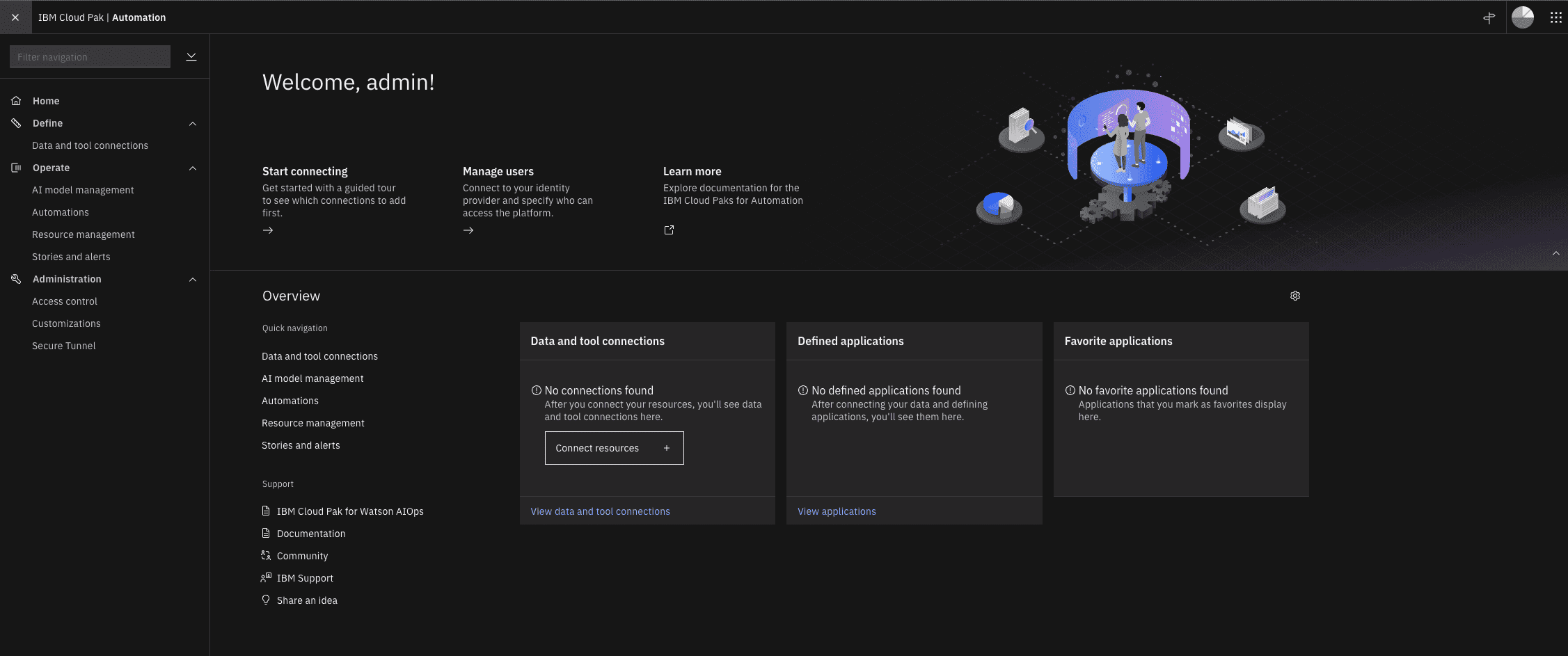Screen dimensions: 1568x656
Task: Focus the Filter navigation field
Action: pyautogui.click(x=90, y=56)
